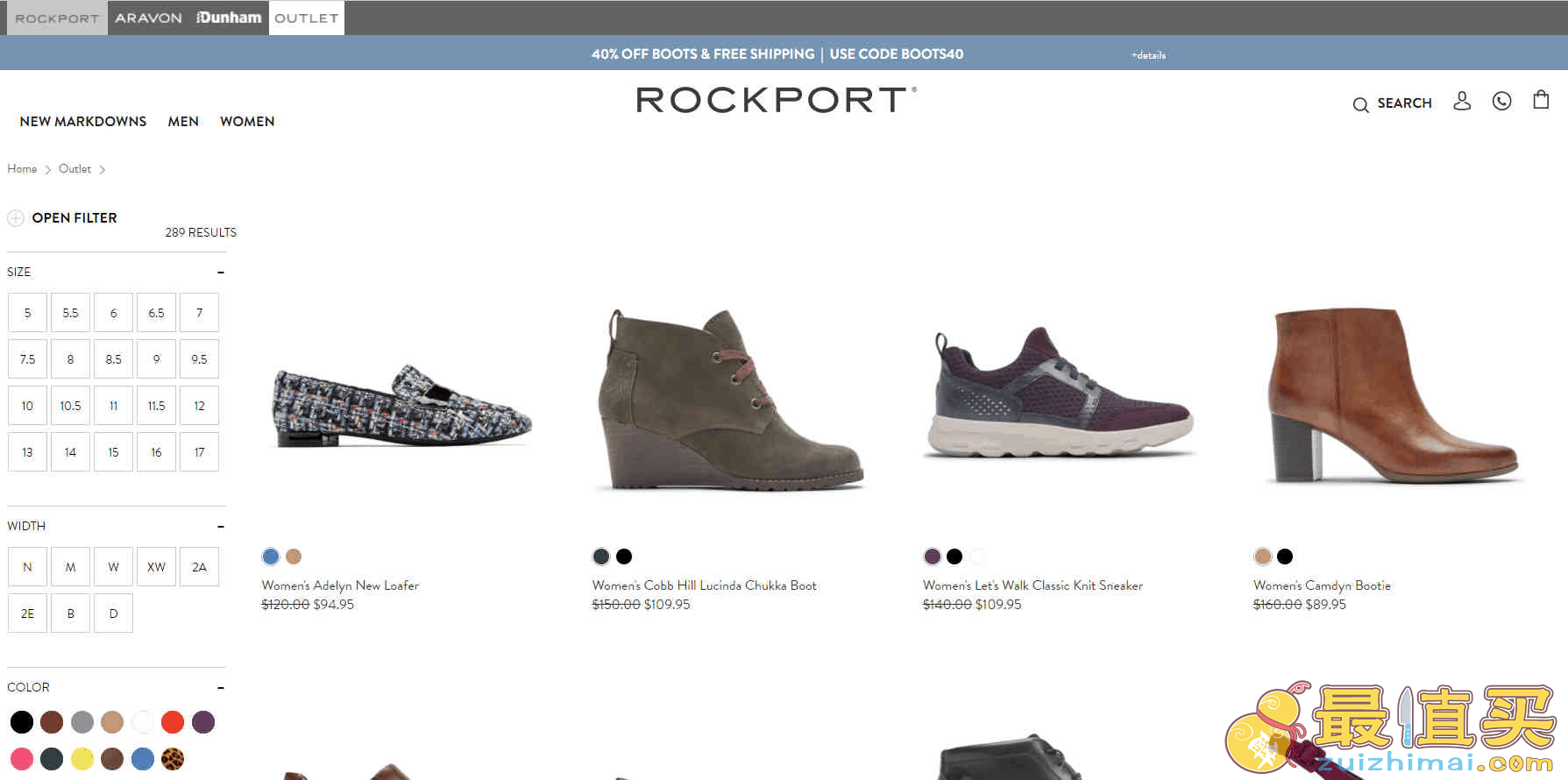Open the Women menu

pos(247,122)
